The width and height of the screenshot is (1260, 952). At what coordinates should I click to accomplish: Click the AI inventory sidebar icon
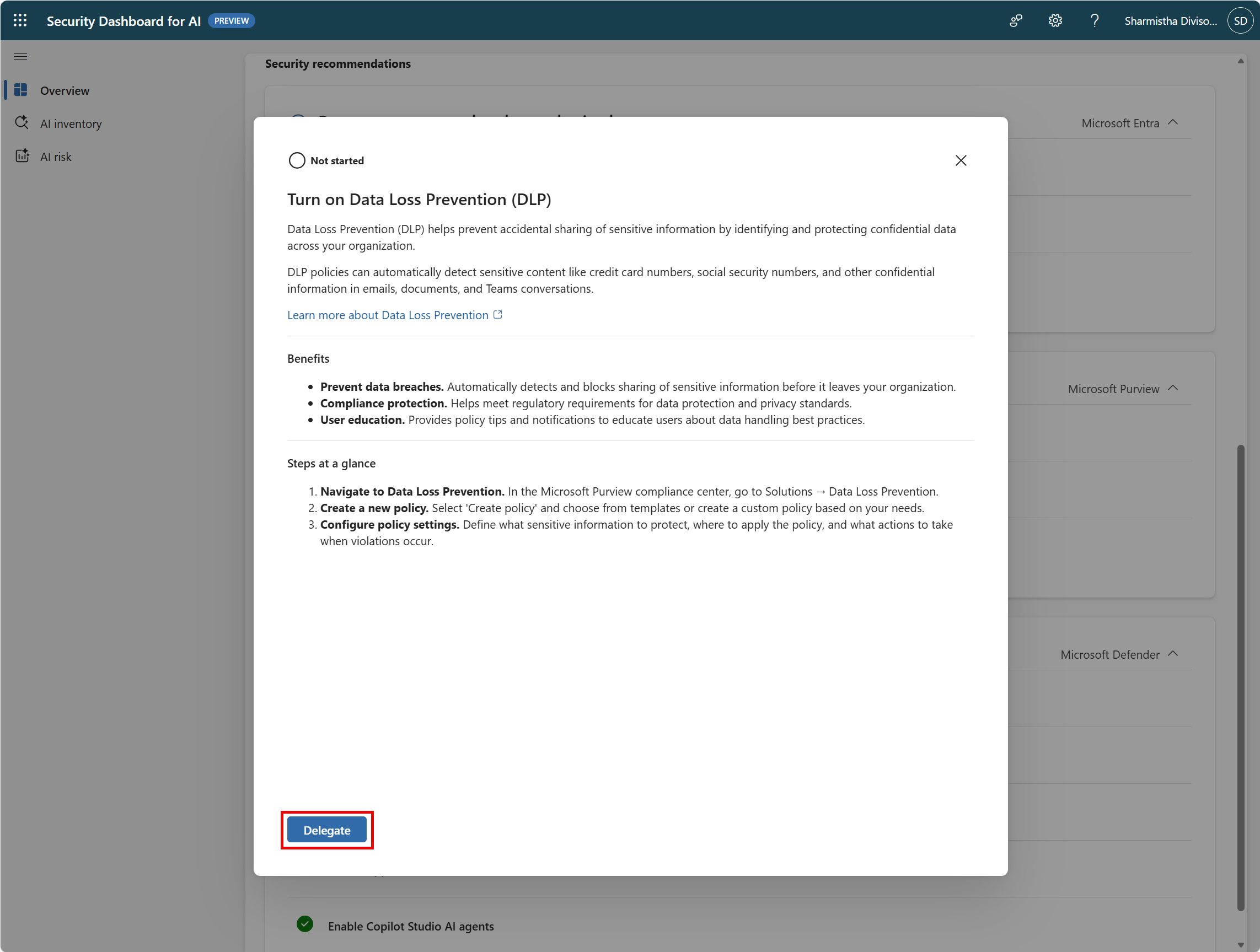pos(22,123)
